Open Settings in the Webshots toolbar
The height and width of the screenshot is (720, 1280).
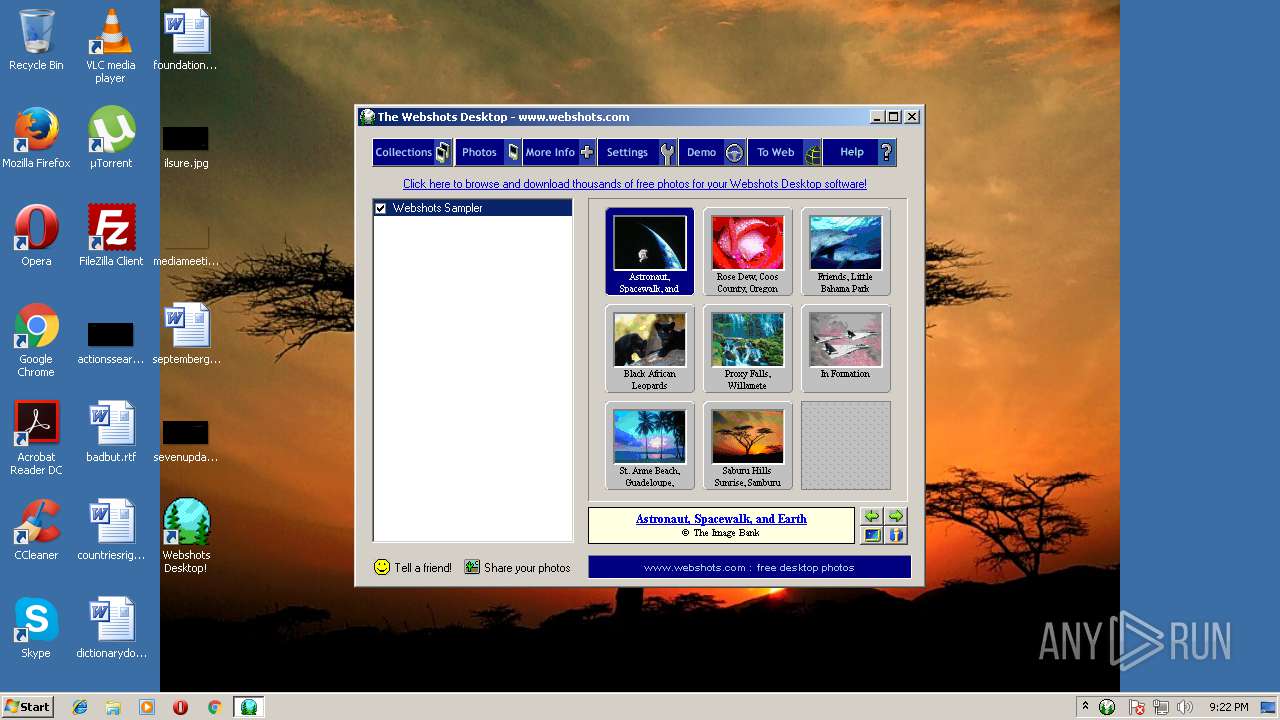pyautogui.click(x=637, y=152)
